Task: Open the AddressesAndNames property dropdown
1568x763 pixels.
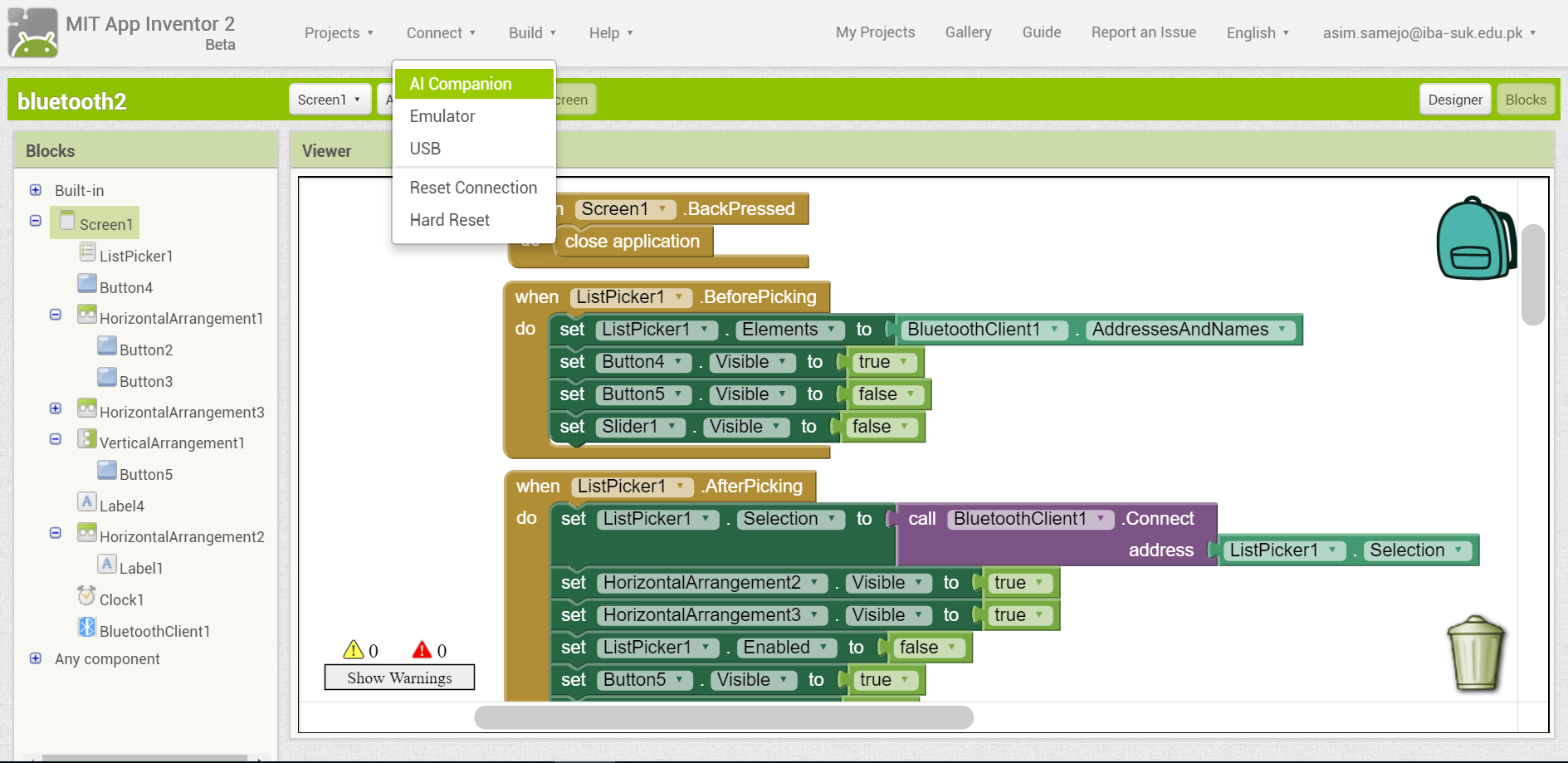Action: click(x=1191, y=330)
